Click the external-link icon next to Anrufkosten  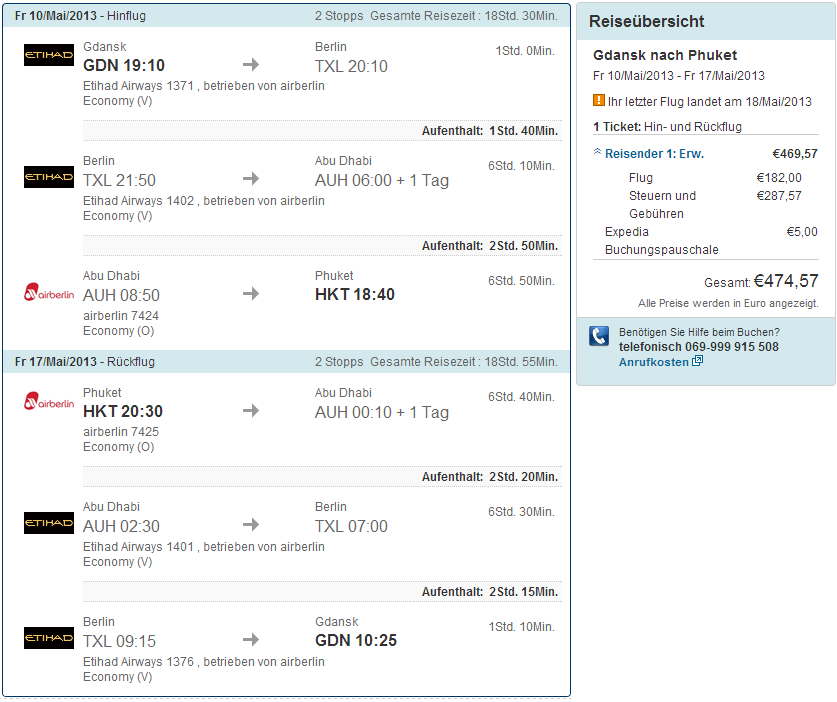click(x=698, y=362)
